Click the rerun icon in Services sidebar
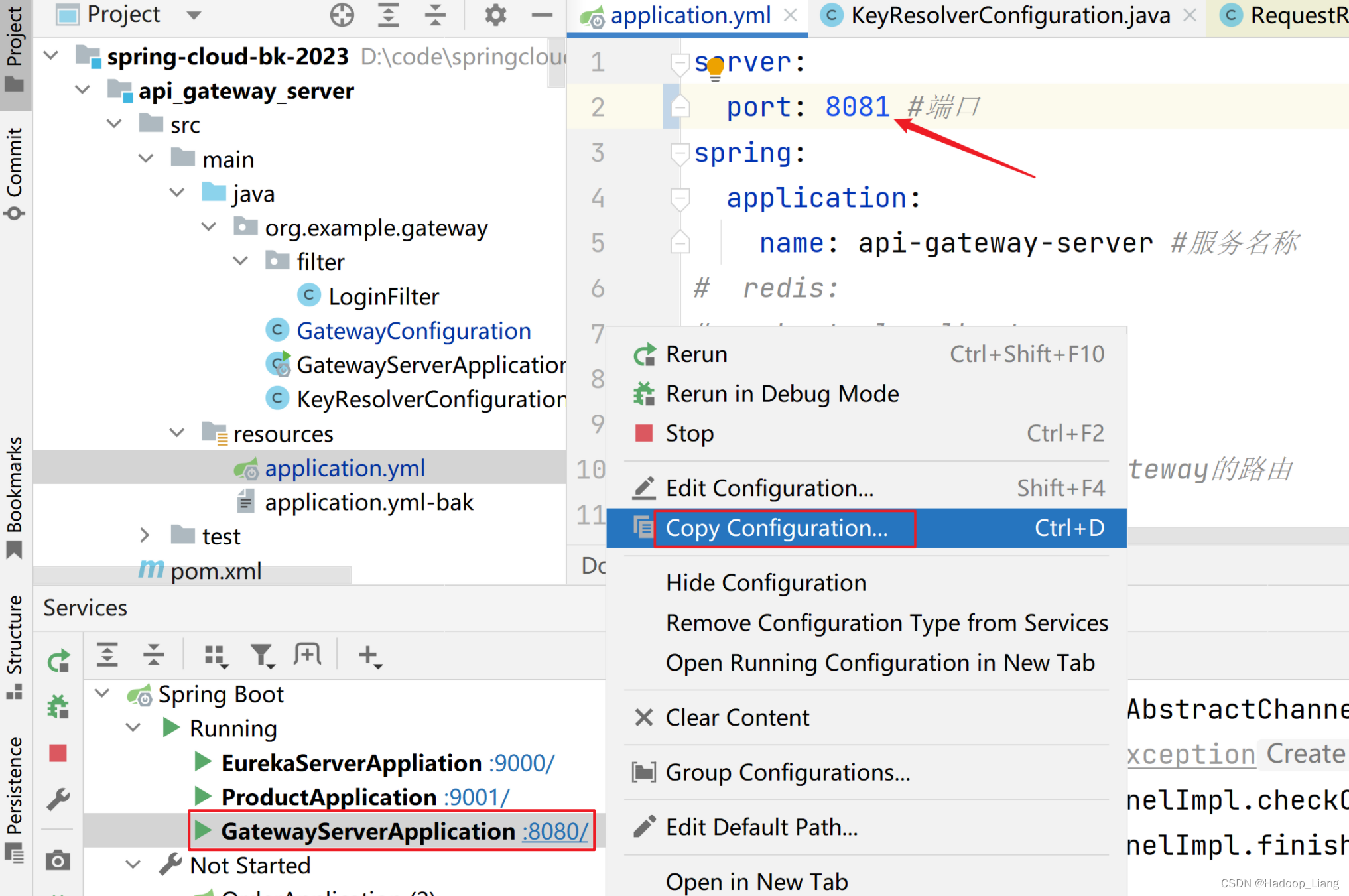Viewport: 1349px width, 896px height. (58, 661)
